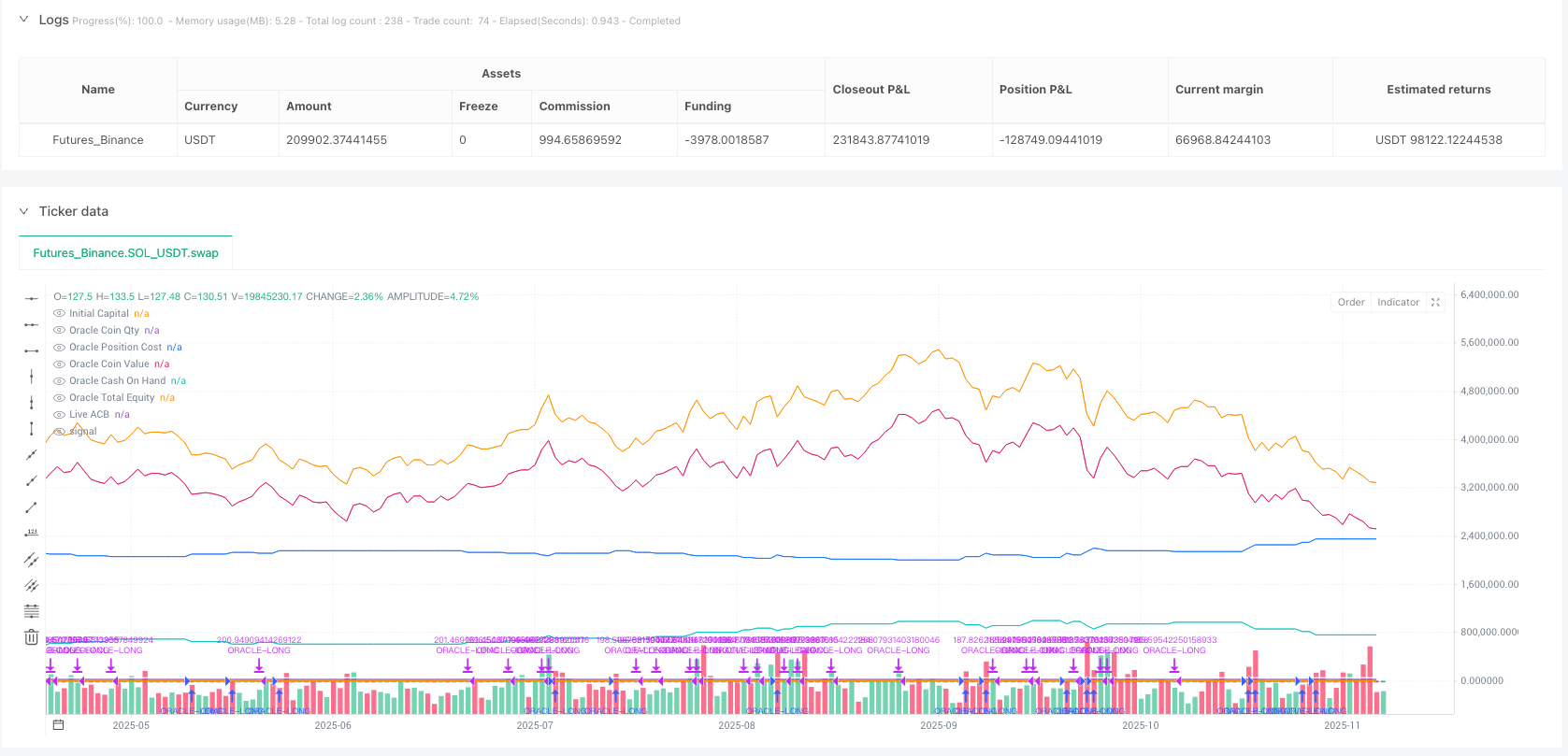Select the horizontal segment drawing tool
This screenshot has height=756, width=1568.
(31, 350)
